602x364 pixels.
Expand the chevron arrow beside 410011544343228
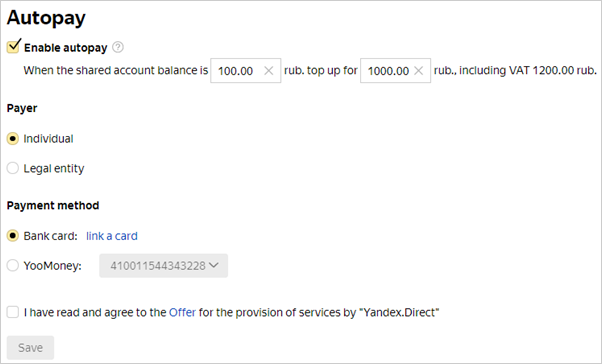click(214, 265)
